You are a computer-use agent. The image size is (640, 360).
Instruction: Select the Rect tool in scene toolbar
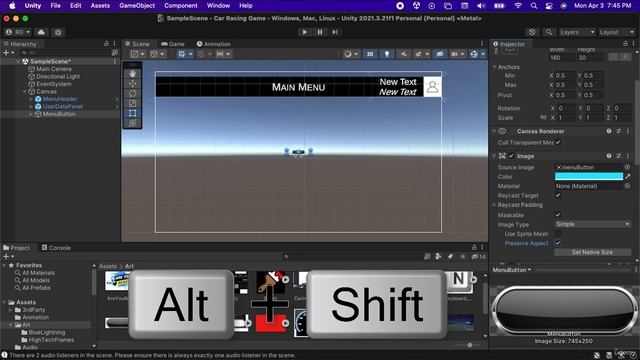132,113
